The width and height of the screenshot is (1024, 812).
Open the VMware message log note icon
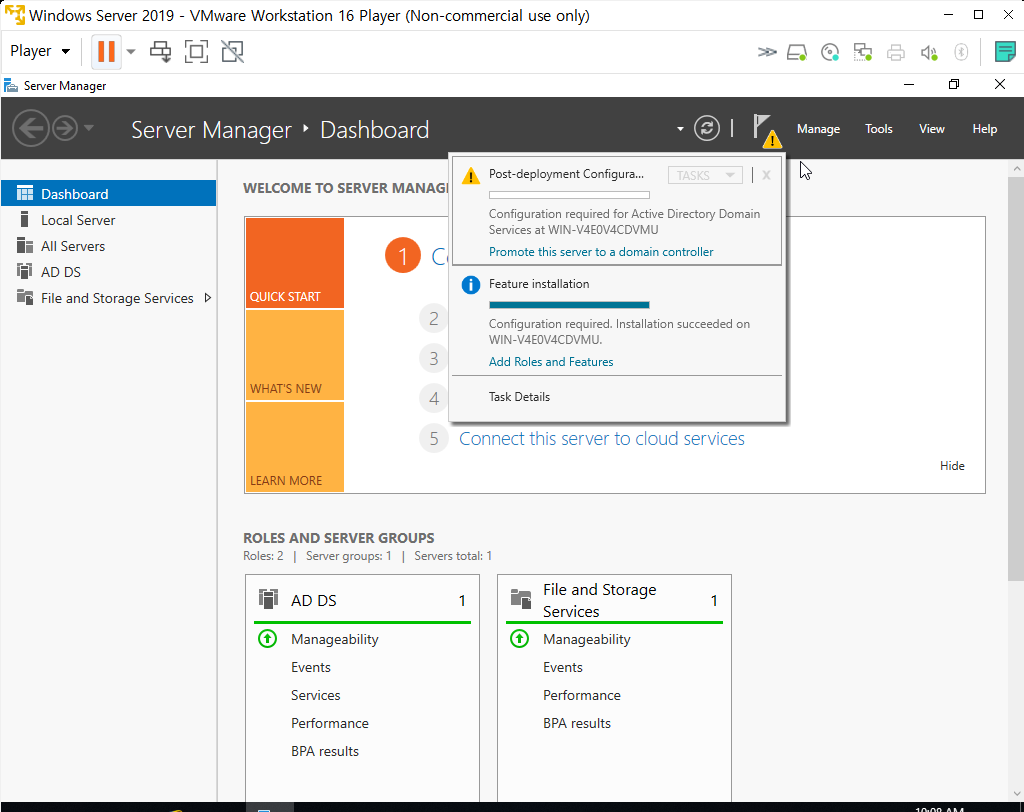(x=1004, y=52)
